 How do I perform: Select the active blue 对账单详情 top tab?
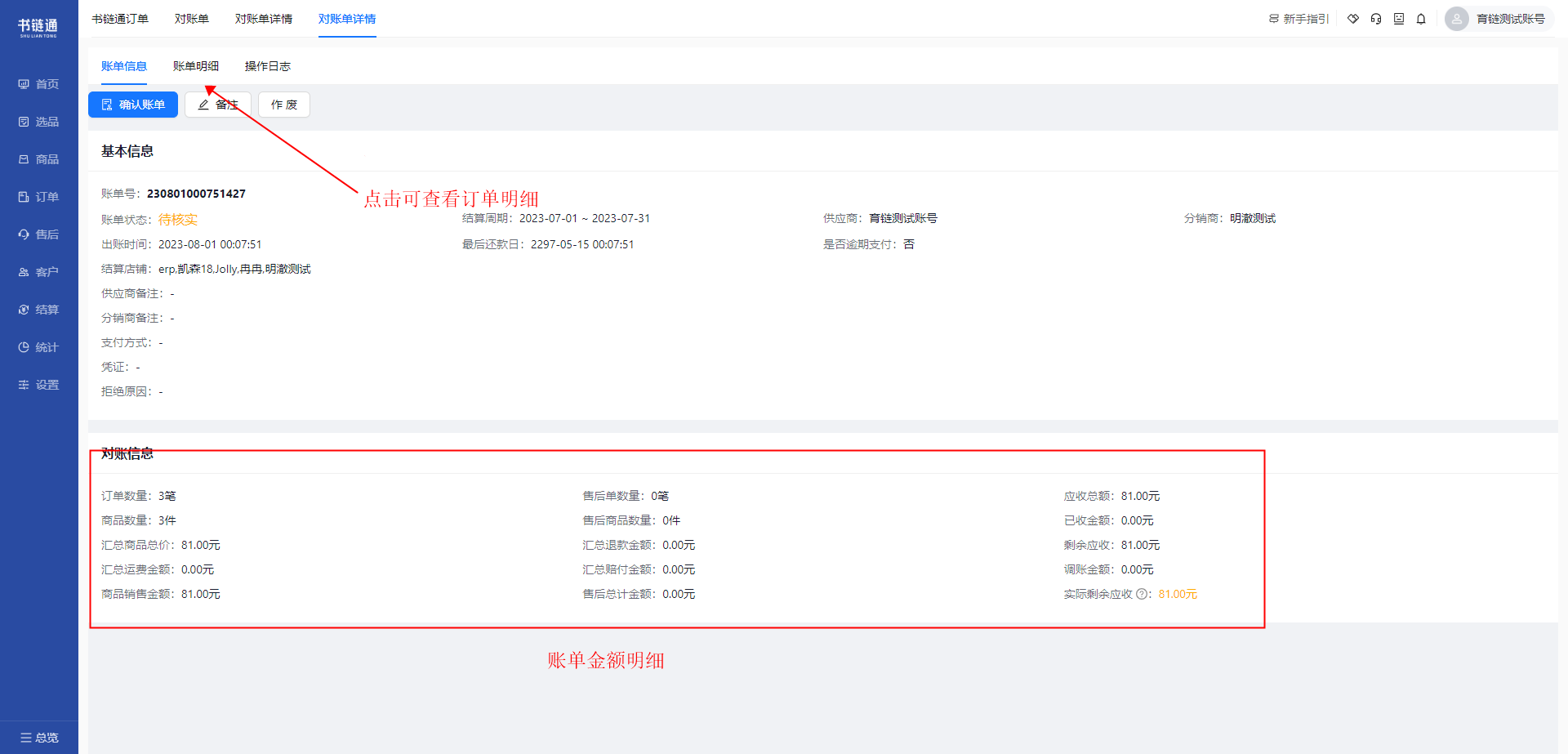click(347, 19)
